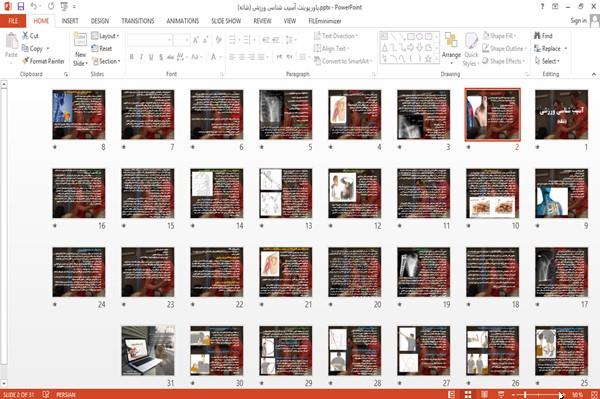600x399 pixels.
Task: Switch to the ANIMATIONS tab
Action: 183,21
